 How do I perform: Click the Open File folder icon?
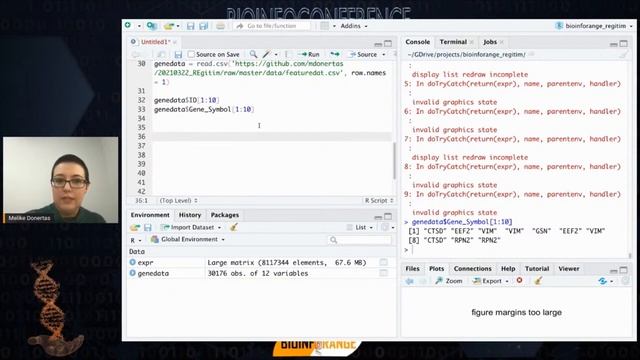point(169,26)
